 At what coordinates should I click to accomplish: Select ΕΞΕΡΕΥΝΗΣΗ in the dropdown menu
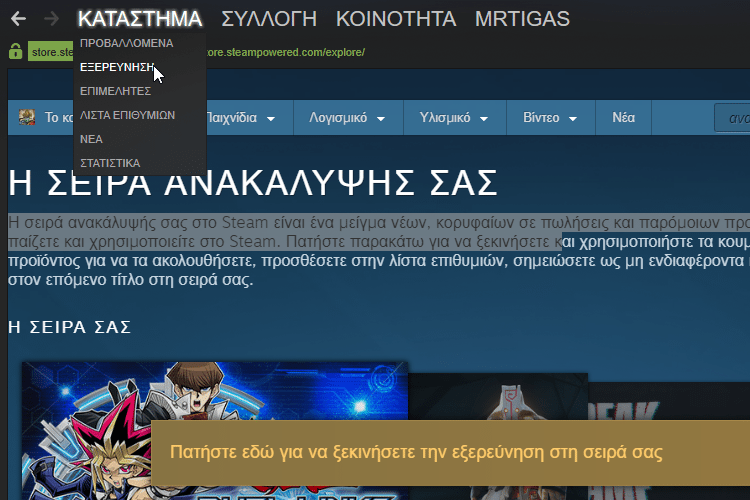pyautogui.click(x=117, y=67)
